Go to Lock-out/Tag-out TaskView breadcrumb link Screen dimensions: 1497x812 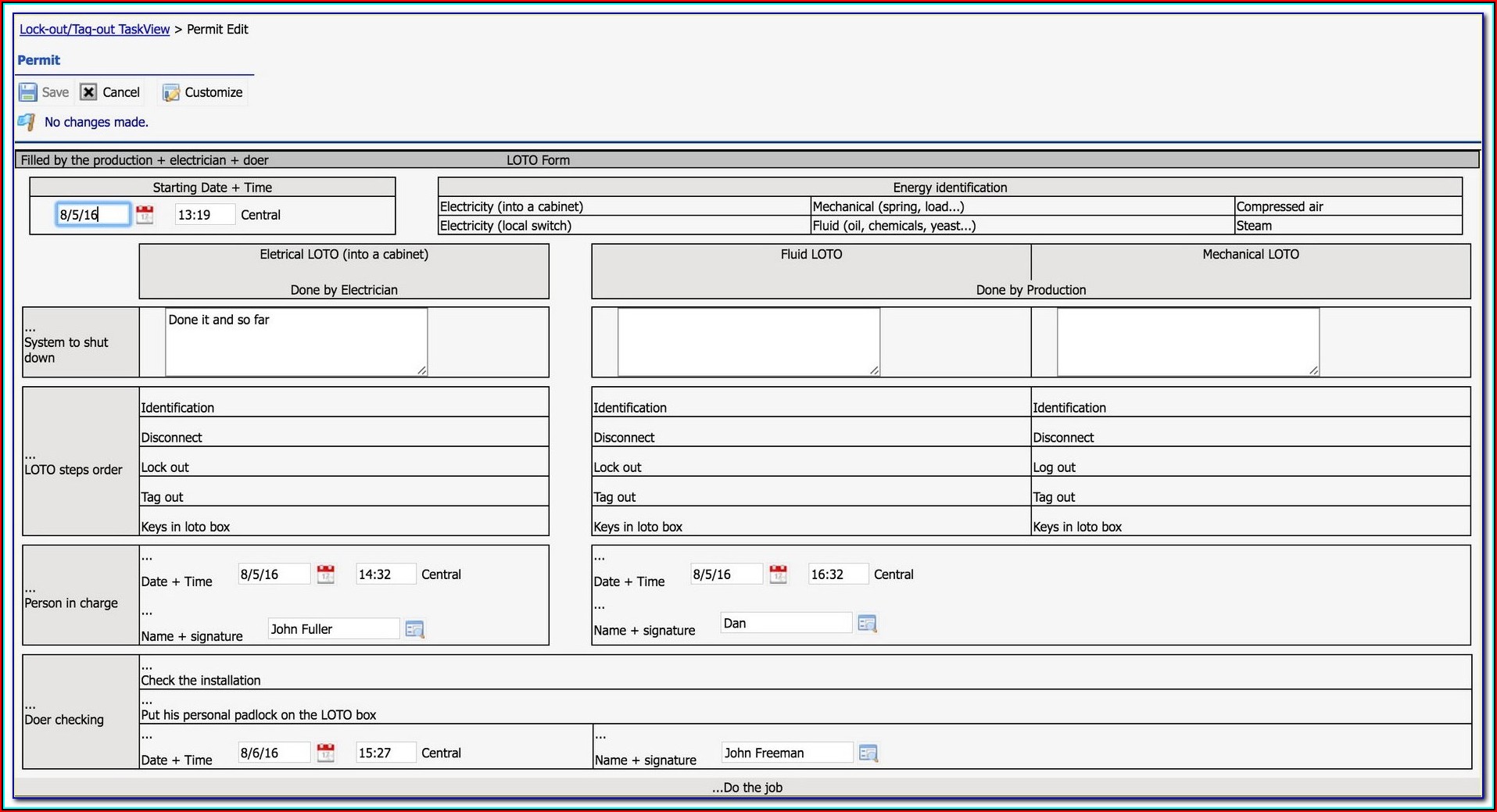95,29
